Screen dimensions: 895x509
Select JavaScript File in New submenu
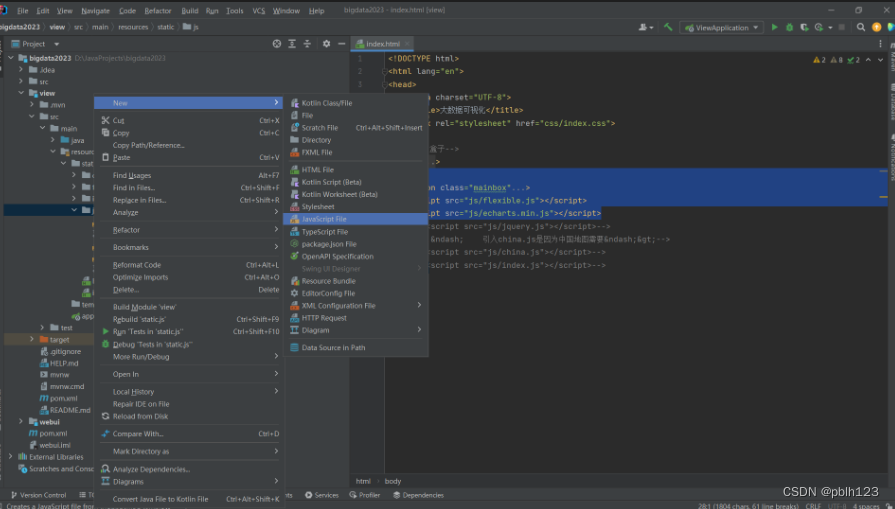click(x=356, y=219)
